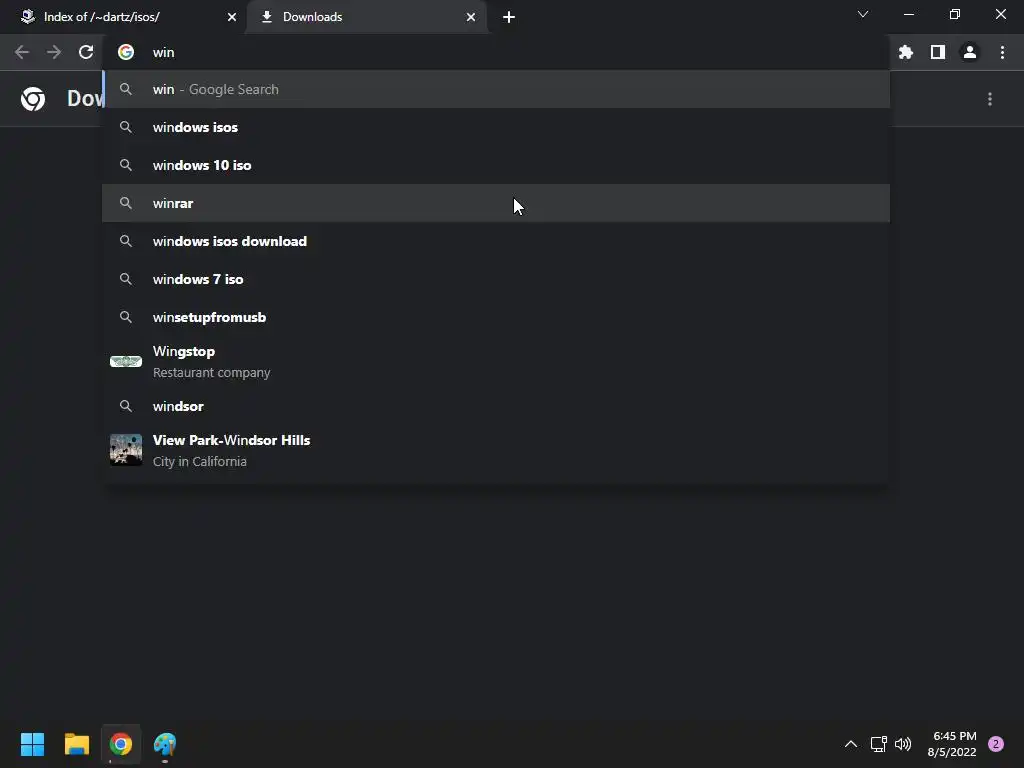
Task: Click the Google icon in the address bar
Action: (x=126, y=52)
